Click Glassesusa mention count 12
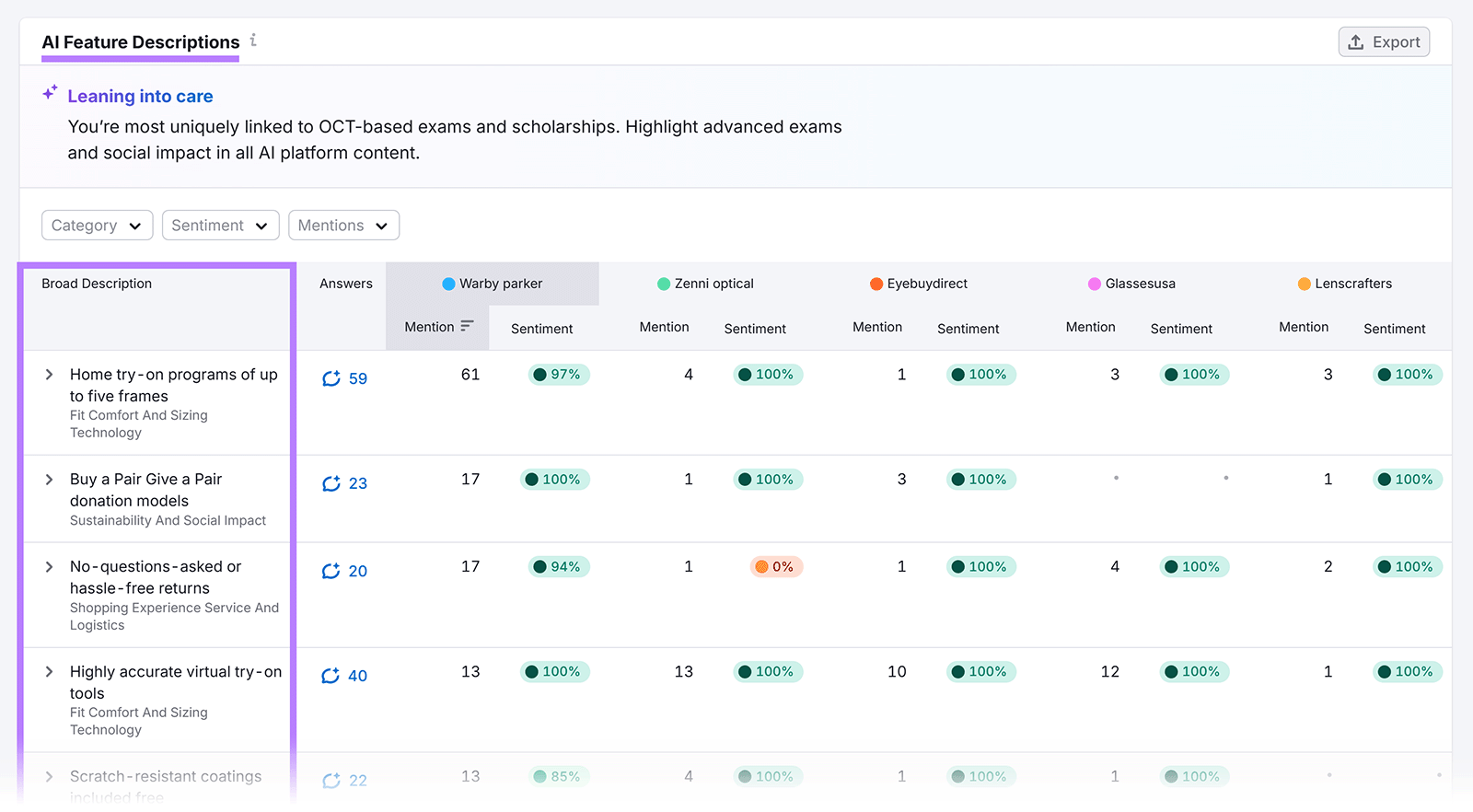Viewport: 1473px width, 812px height. [1110, 672]
